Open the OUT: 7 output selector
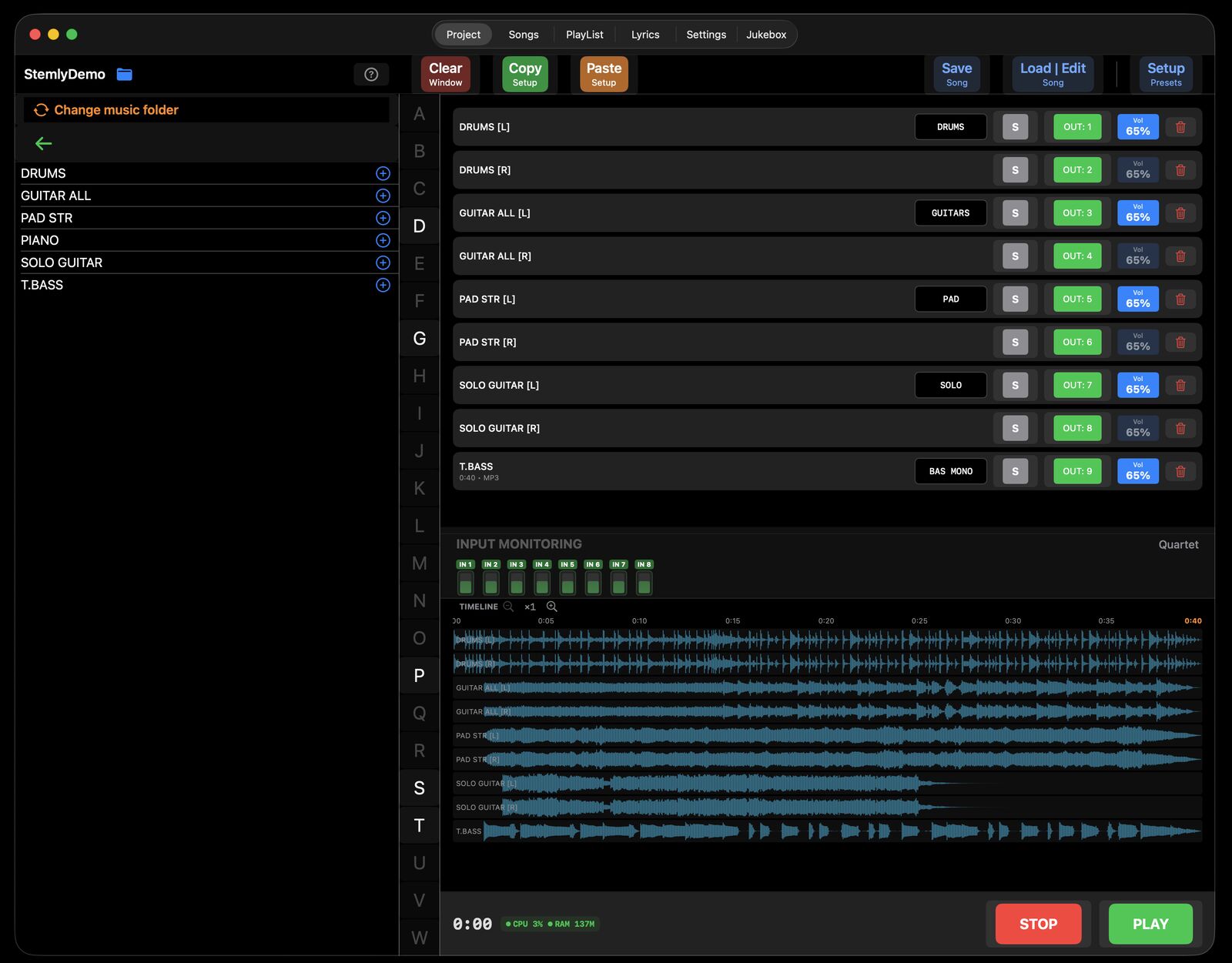This screenshot has width=1232, height=963. [1077, 386]
